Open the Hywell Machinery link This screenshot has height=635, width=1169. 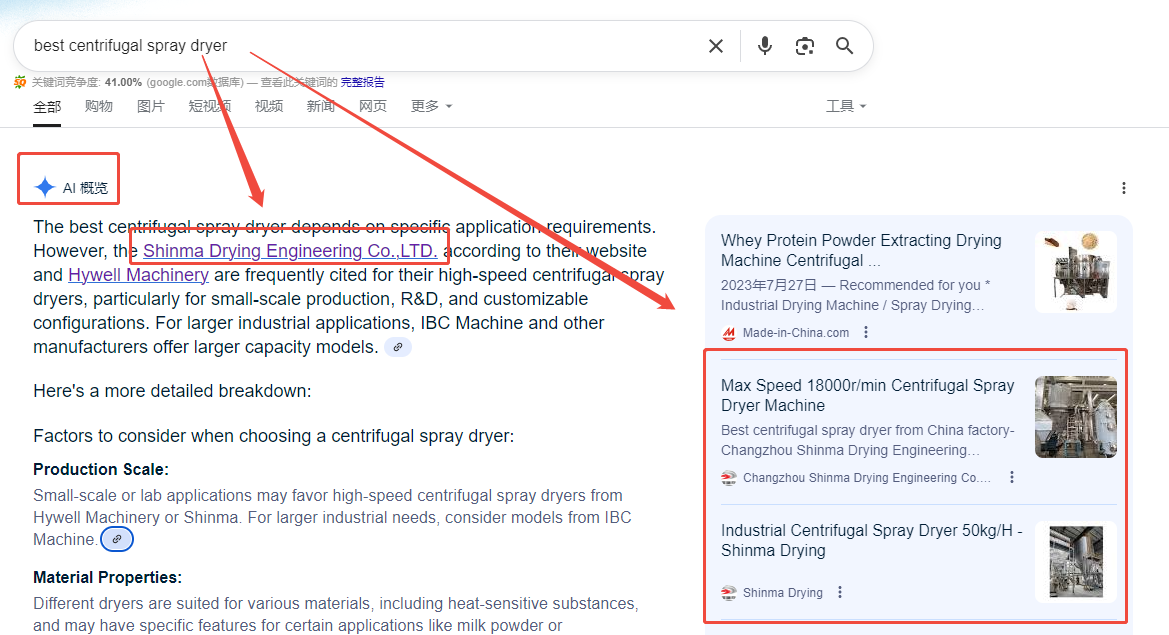point(138,275)
